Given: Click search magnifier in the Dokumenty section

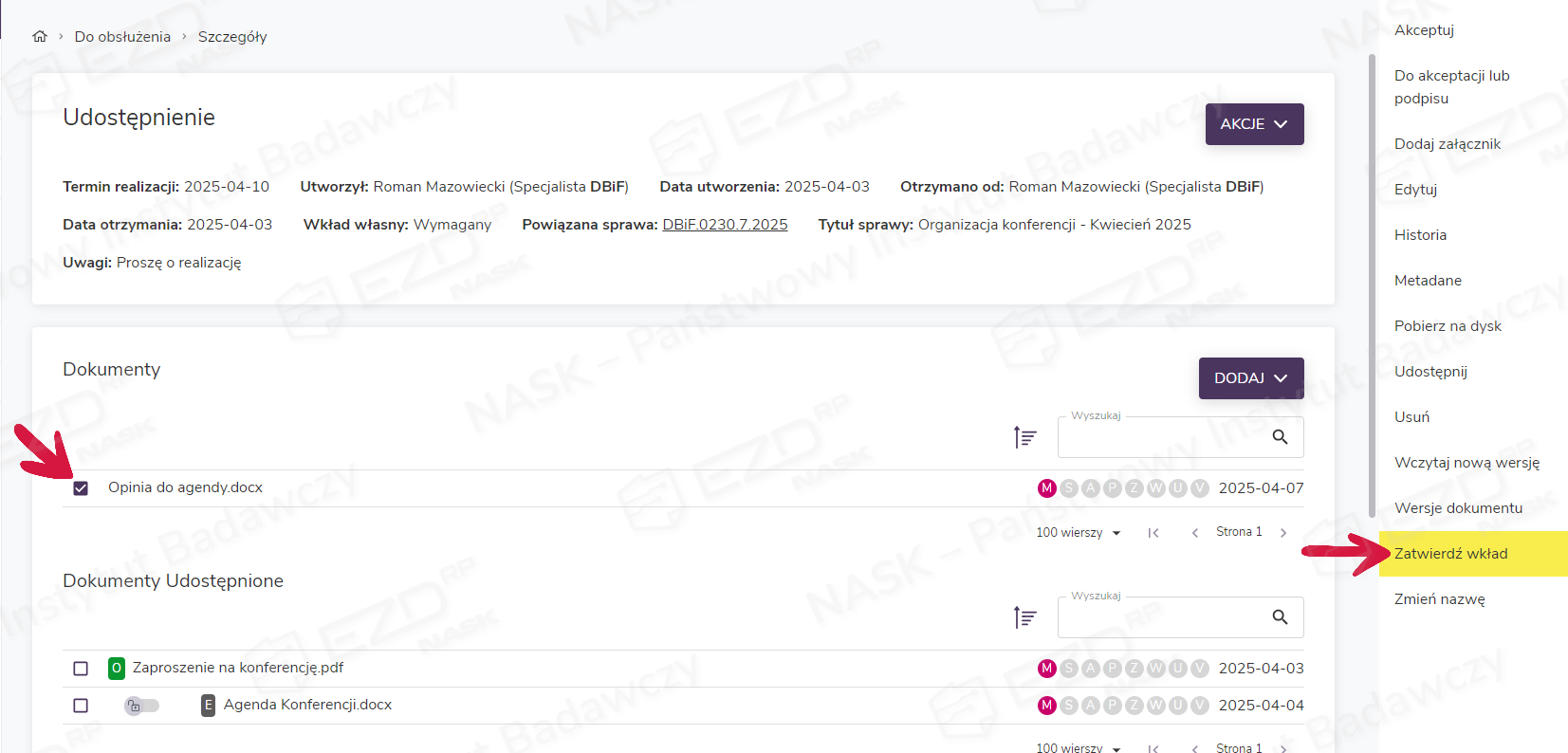Looking at the screenshot, I should (x=1280, y=437).
